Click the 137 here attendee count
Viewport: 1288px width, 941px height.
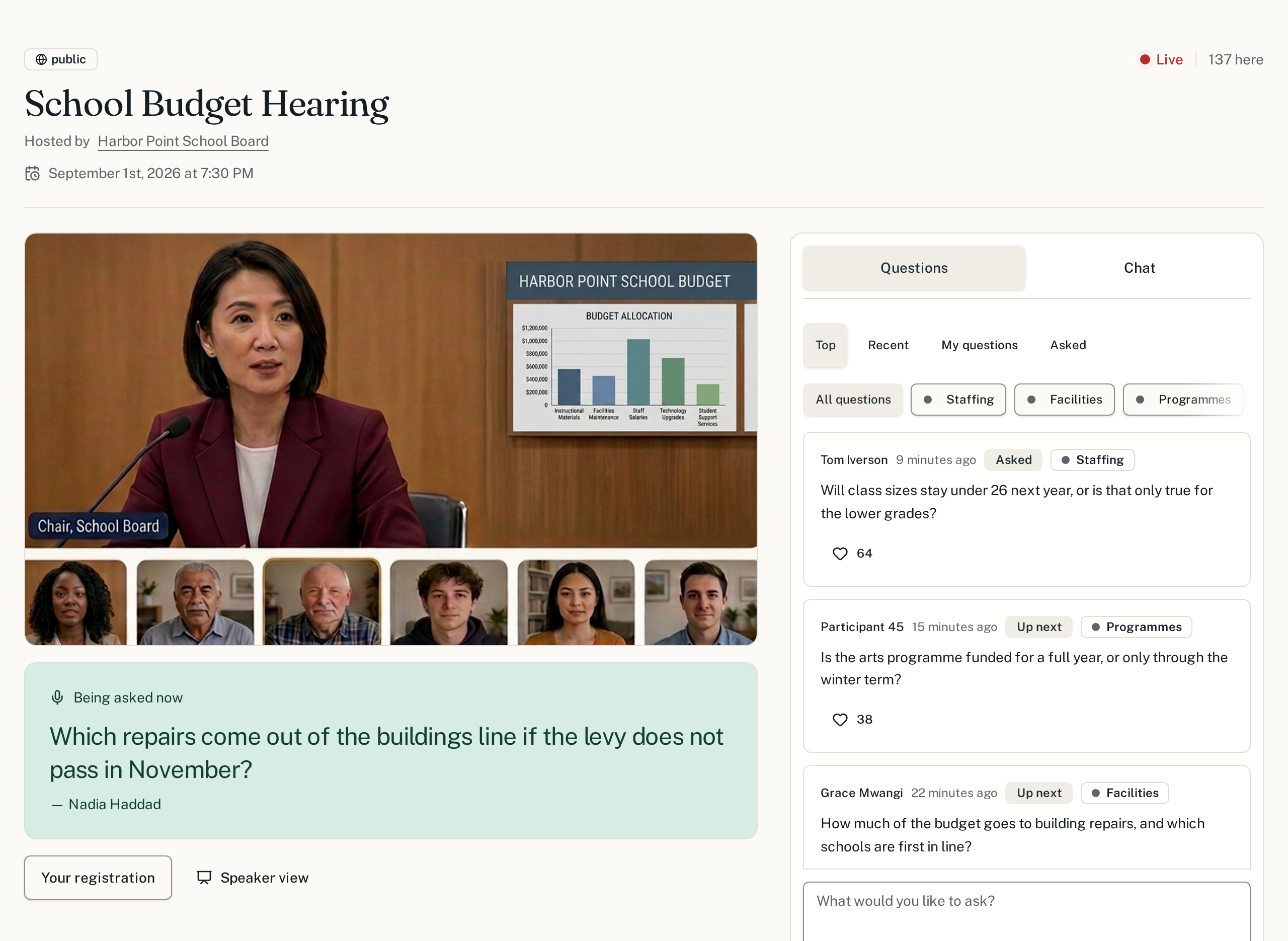1235,59
